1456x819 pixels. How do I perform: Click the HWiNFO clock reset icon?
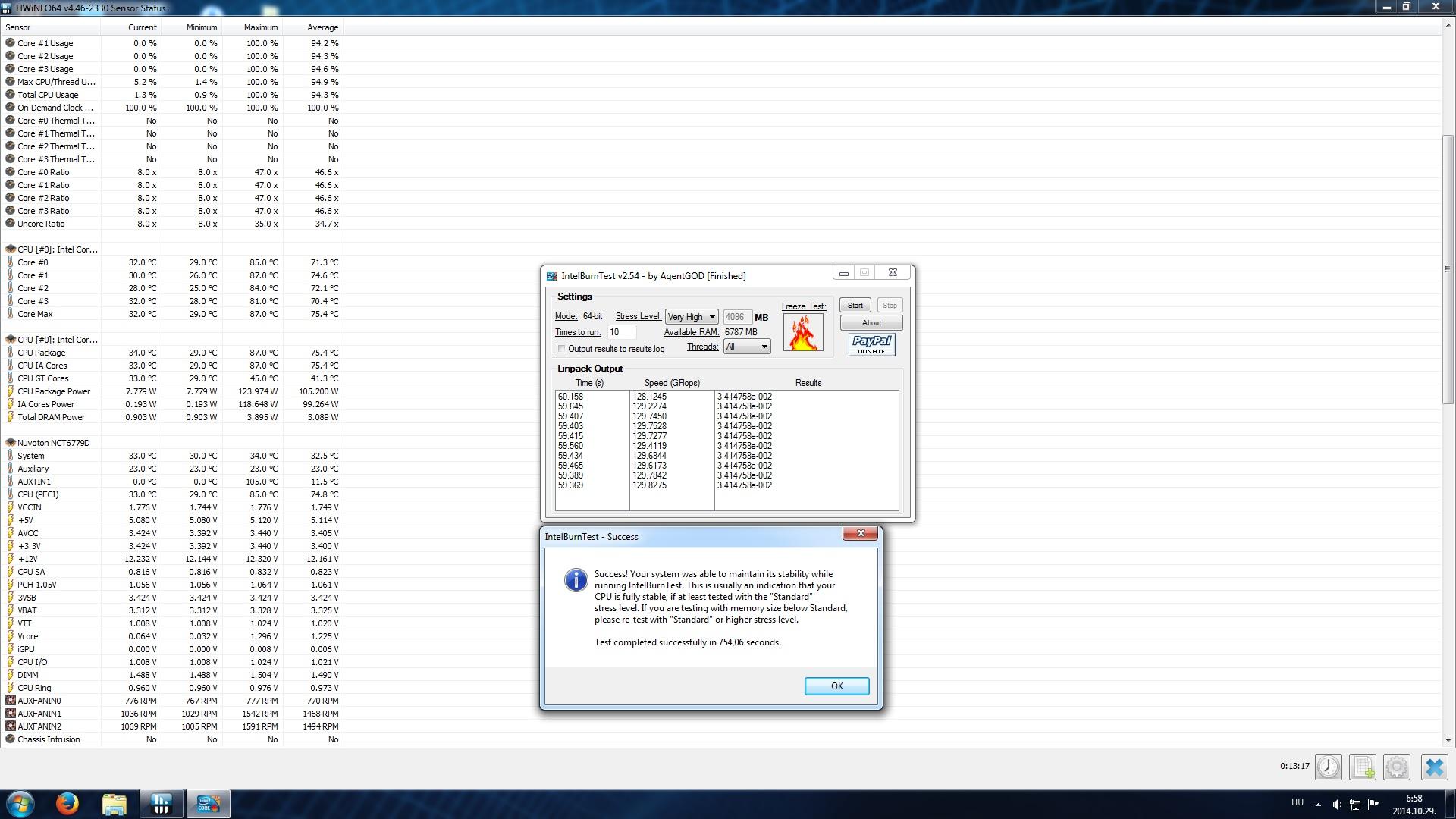click(1328, 767)
